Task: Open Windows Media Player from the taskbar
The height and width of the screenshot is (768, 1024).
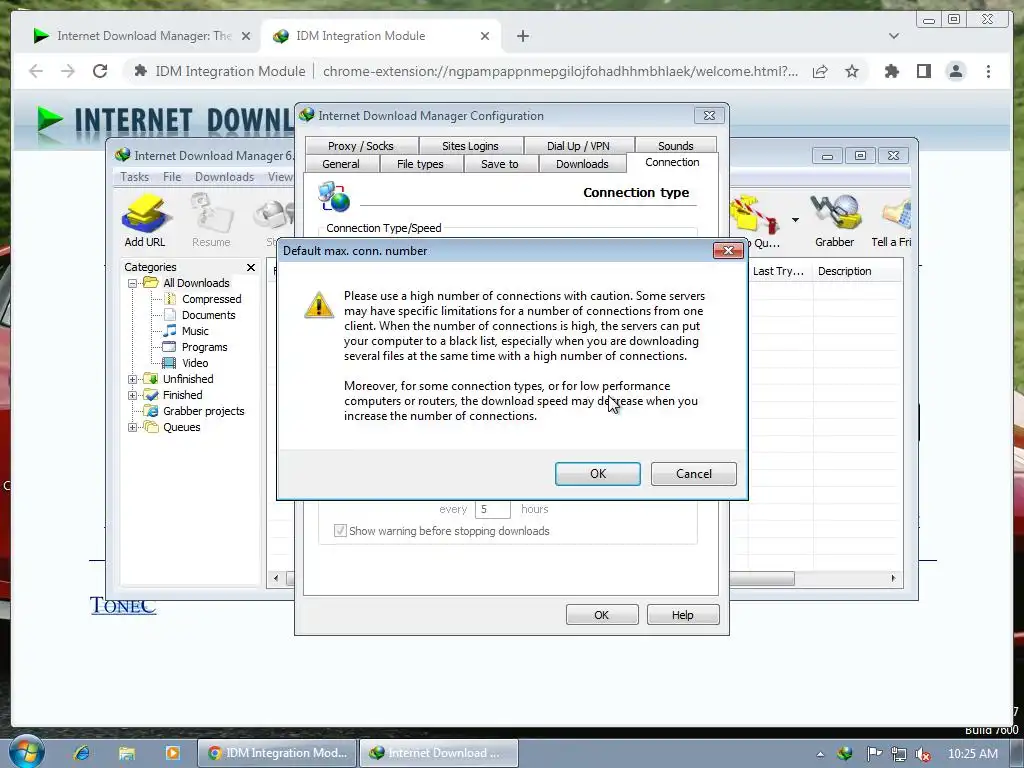Action: click(172, 753)
